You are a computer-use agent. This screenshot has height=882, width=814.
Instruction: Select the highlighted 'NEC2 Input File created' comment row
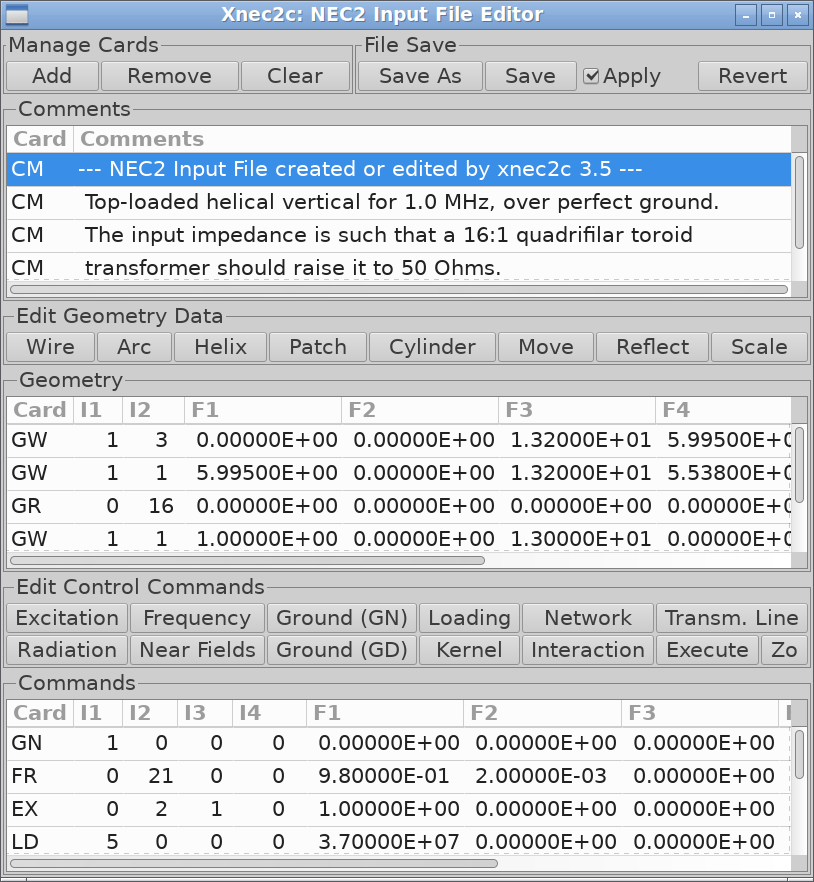tap(399, 169)
